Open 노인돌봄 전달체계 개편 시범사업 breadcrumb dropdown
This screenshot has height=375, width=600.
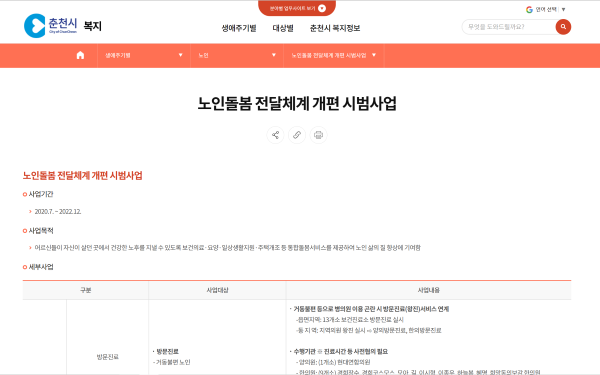pos(333,55)
